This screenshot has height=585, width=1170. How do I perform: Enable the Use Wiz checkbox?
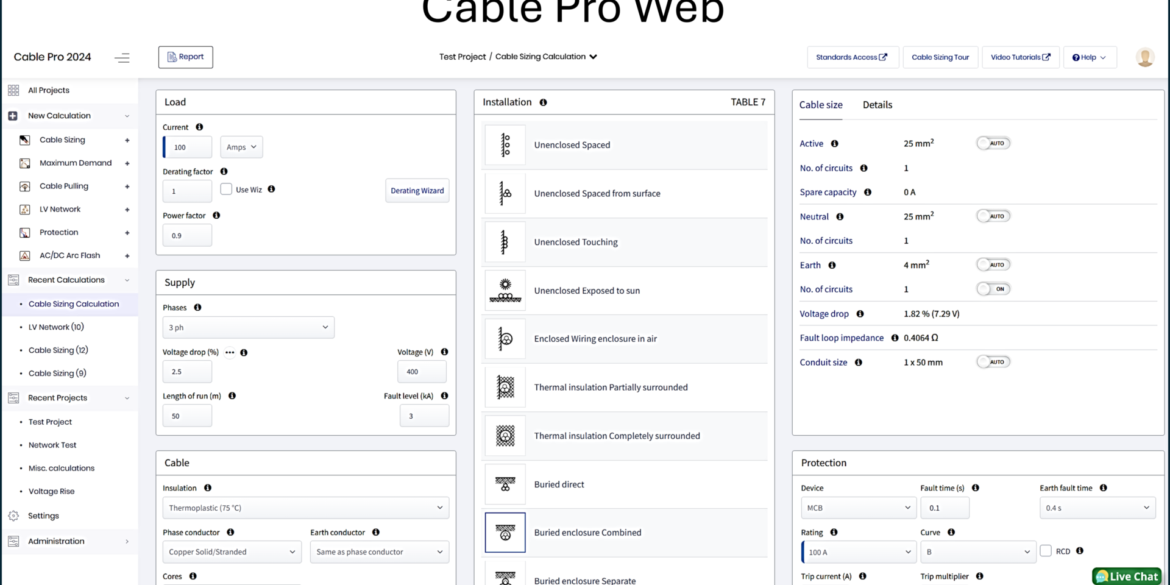(226, 190)
